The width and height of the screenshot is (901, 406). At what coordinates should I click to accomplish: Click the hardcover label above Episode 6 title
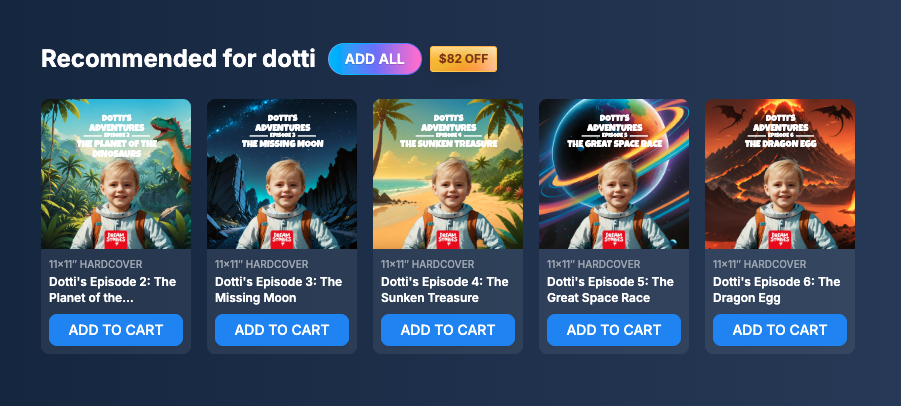(760, 265)
